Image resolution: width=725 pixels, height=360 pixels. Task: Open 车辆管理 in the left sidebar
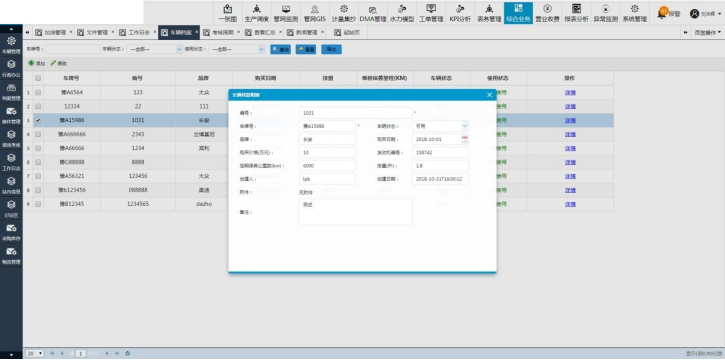coord(11,45)
